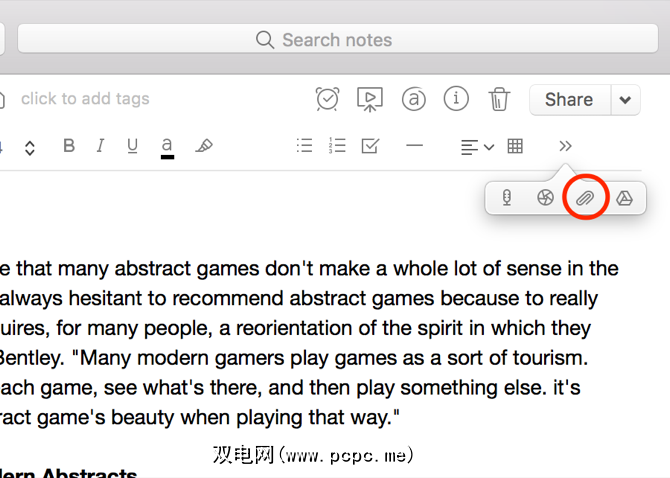Viewport: 670px width, 478px height.
Task: Insert a table with the table icon
Action: [515, 146]
